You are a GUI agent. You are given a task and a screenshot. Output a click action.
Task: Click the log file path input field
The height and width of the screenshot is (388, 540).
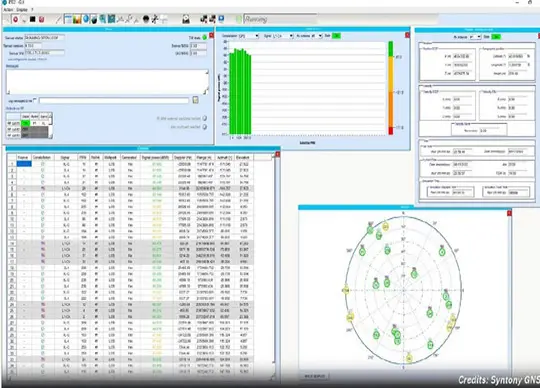(x=114, y=100)
